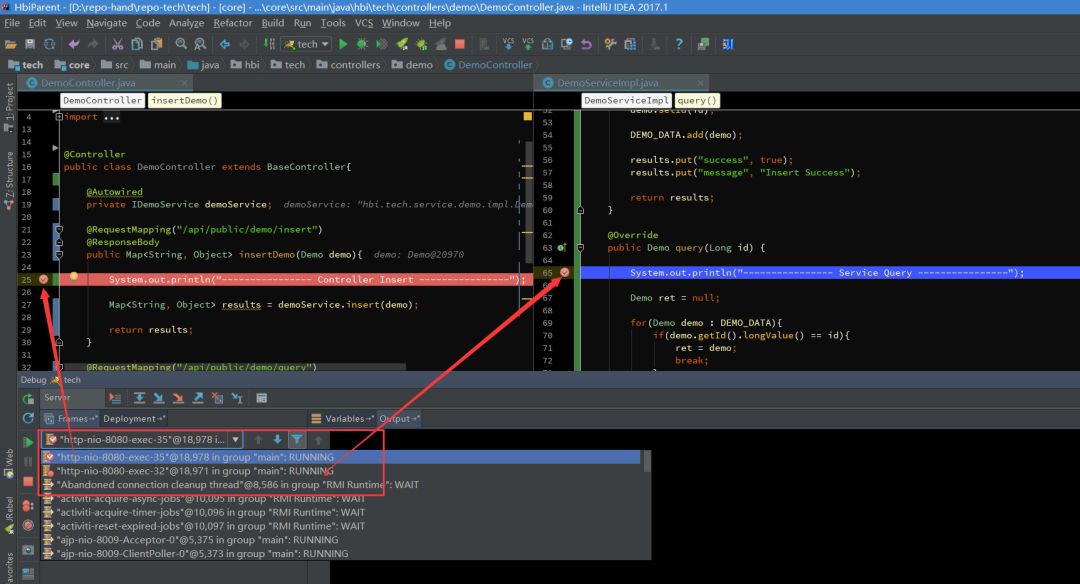Image resolution: width=1080 pixels, height=584 pixels.
Task: Open the http-nio-8080-exec-35 thread dropdown
Action: click(235, 439)
